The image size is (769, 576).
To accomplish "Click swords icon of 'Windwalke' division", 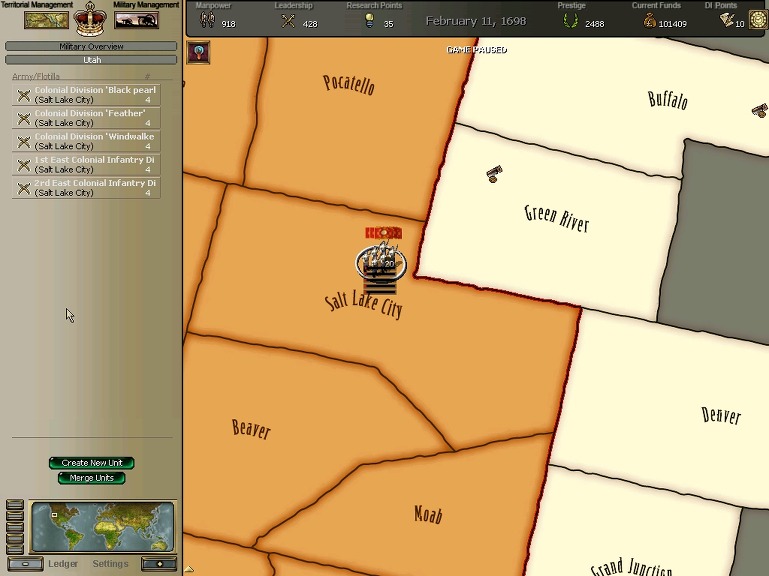I will tap(24, 142).
